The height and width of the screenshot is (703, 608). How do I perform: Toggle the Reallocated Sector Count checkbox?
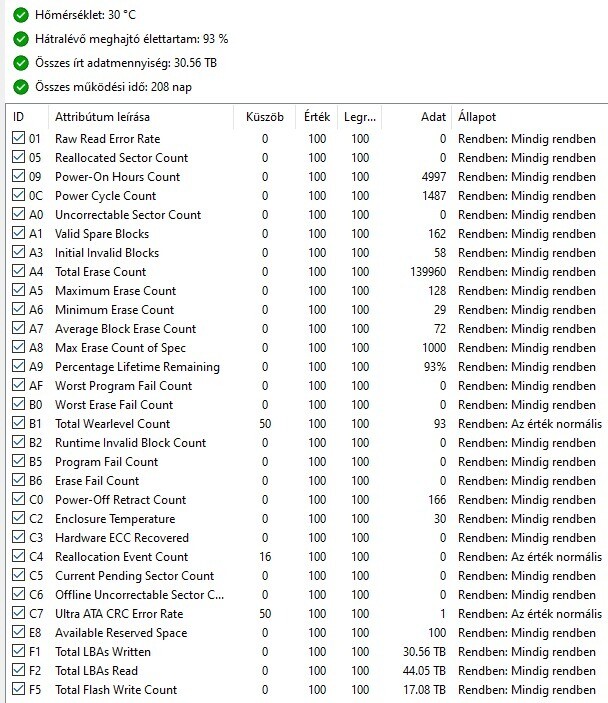(18, 156)
